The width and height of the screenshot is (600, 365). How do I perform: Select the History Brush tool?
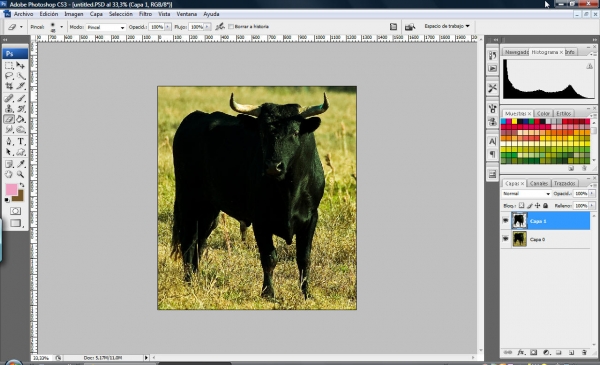(x=21, y=109)
